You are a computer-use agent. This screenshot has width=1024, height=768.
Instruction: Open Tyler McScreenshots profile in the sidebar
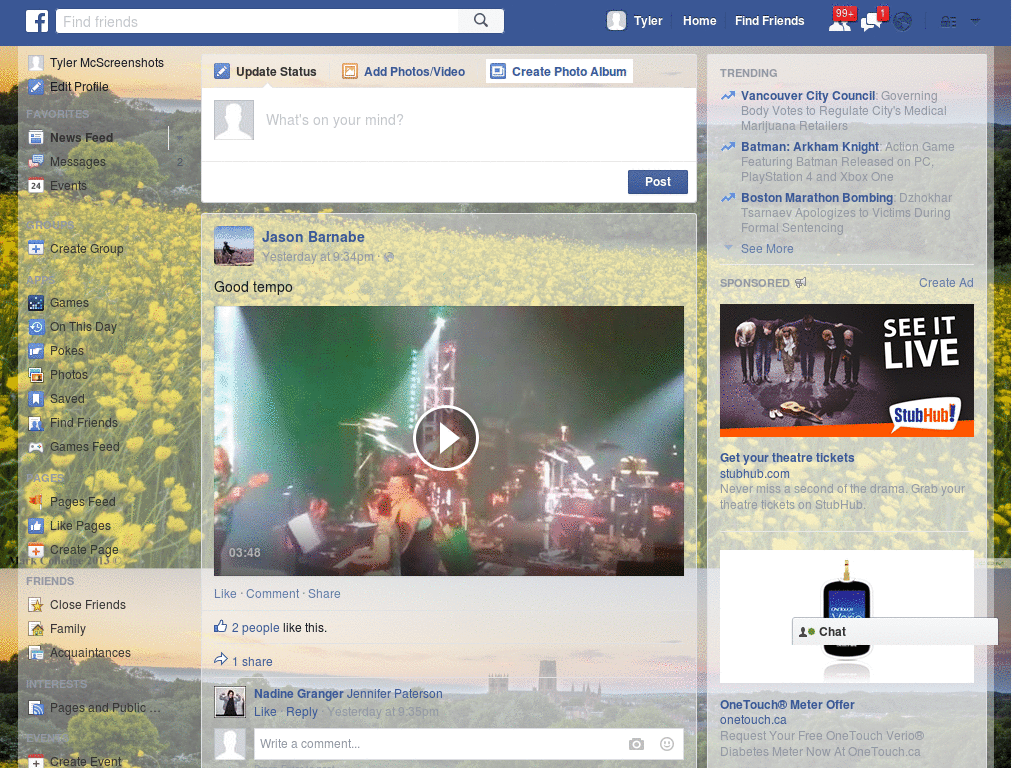[x=96, y=63]
